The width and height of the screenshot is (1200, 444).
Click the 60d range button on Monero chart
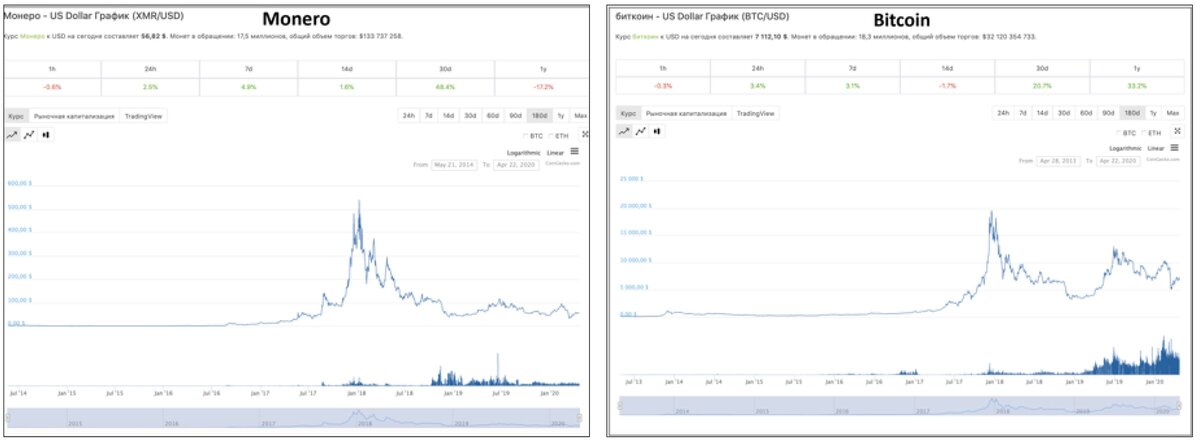pyautogui.click(x=493, y=116)
